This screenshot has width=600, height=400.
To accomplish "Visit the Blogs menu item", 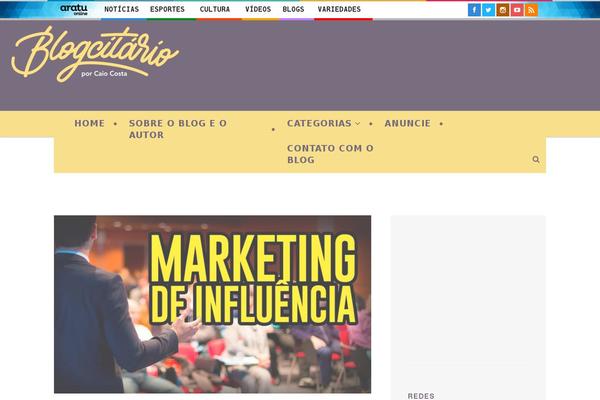I will pos(293,9).
